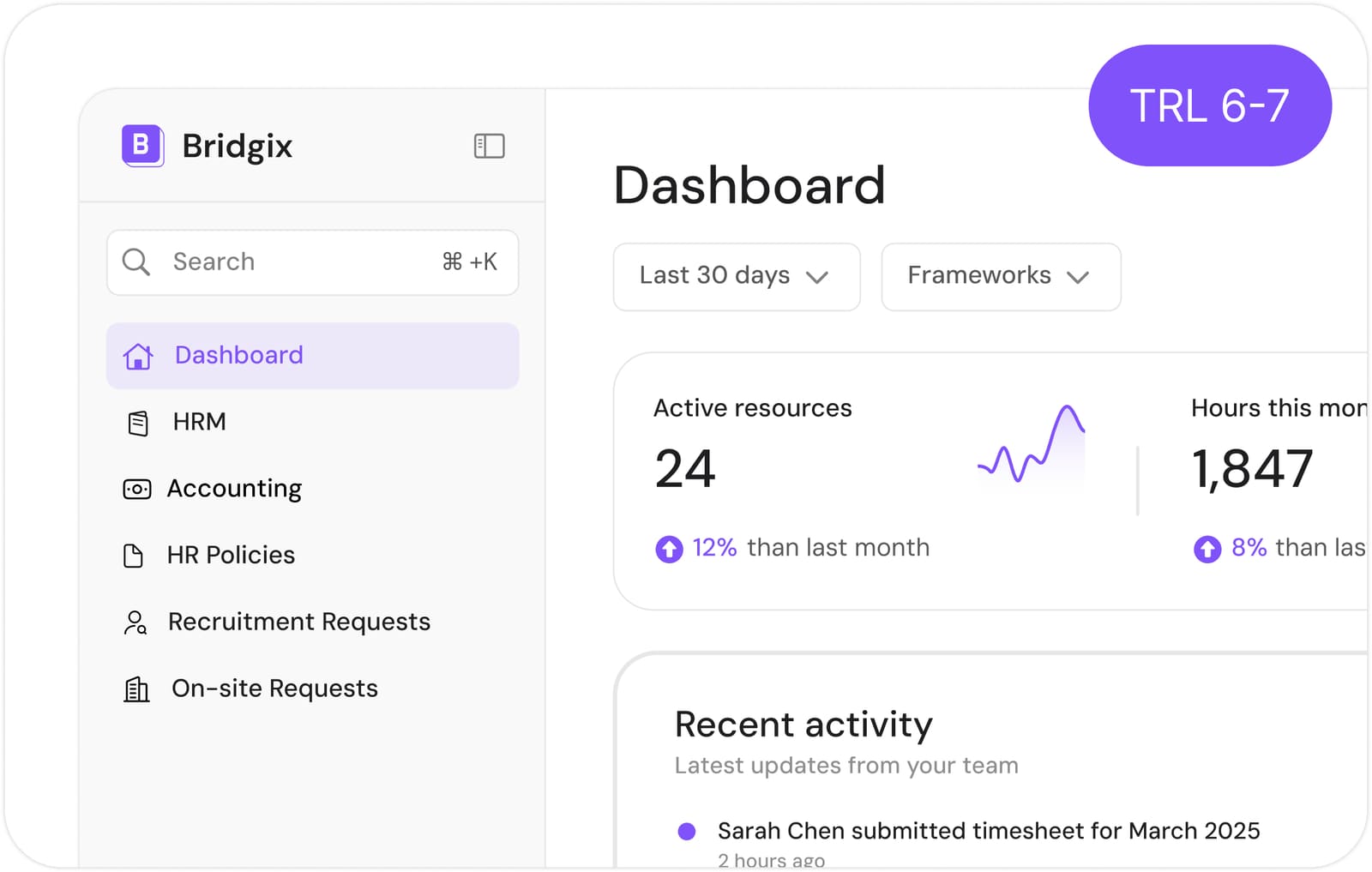Image resolution: width=1372 pixels, height=872 pixels.
Task: Click the home icon beside Dashboard
Action: [138, 355]
